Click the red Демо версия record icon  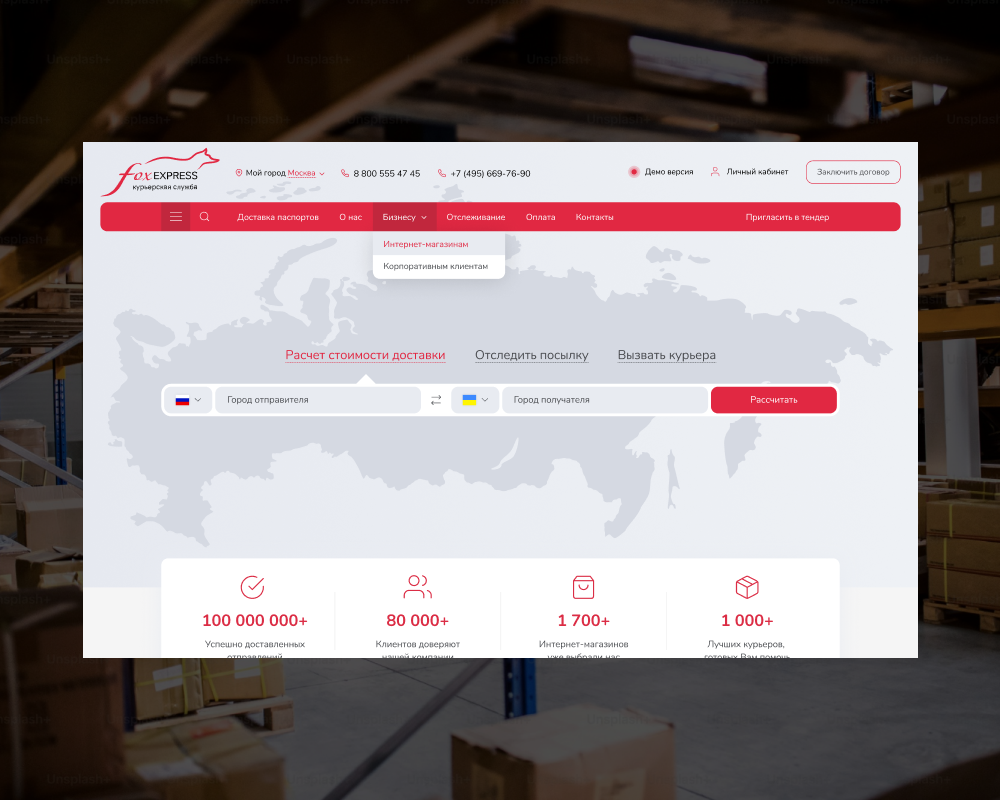point(634,172)
